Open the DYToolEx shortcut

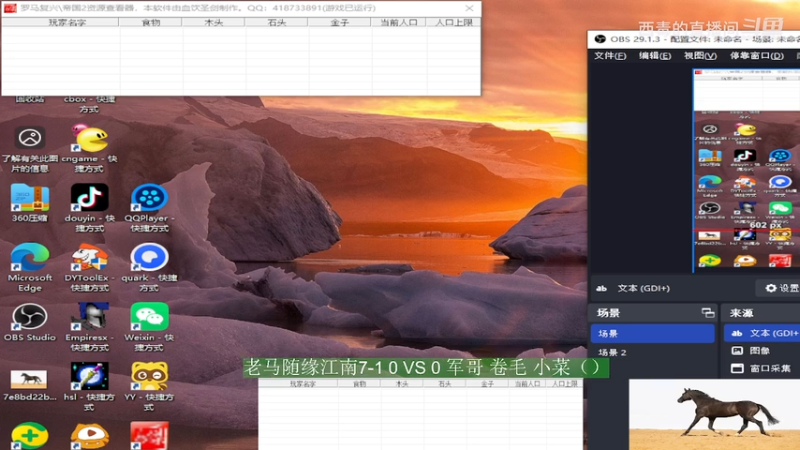tap(89, 257)
